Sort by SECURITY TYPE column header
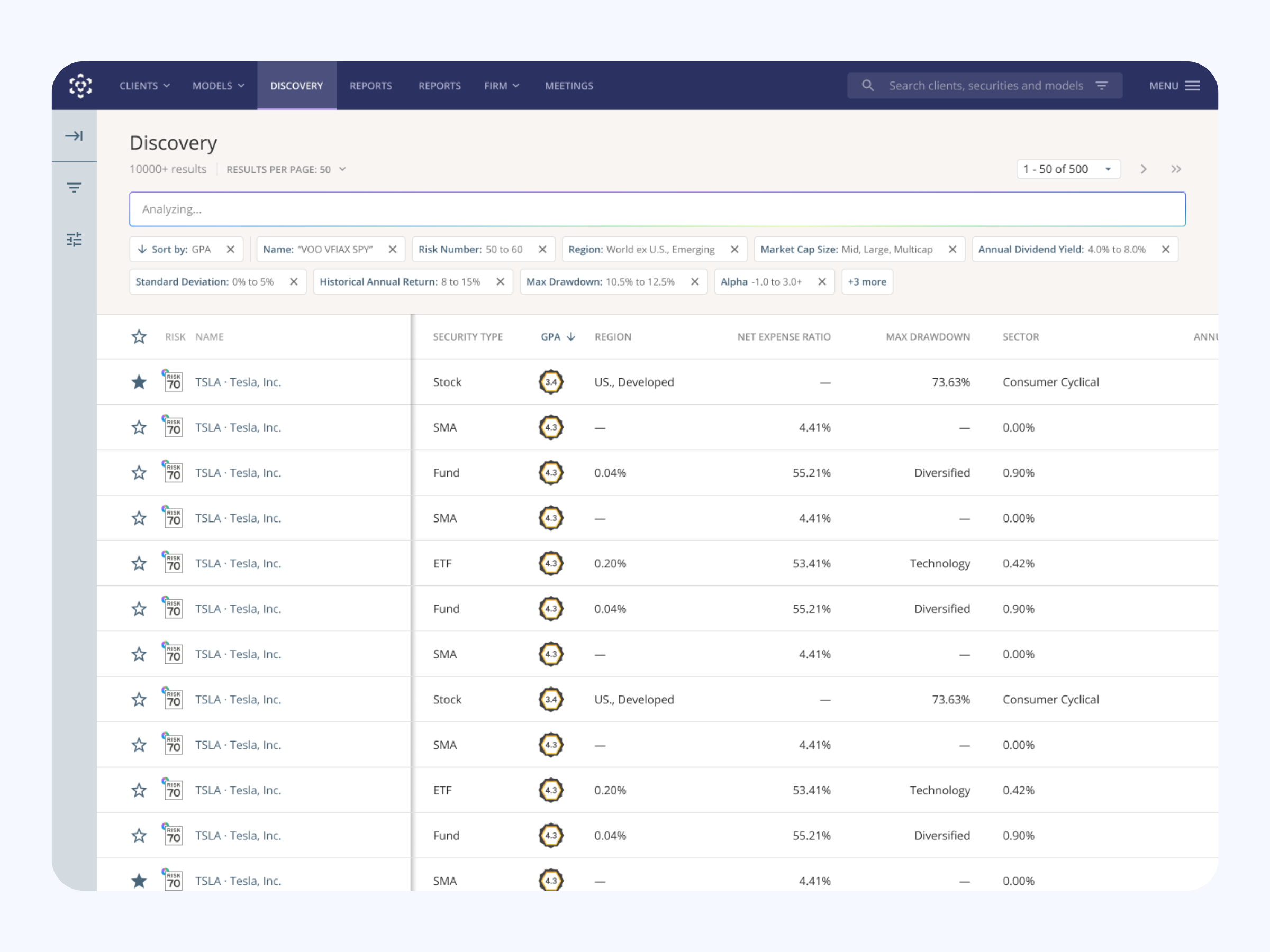 point(468,337)
